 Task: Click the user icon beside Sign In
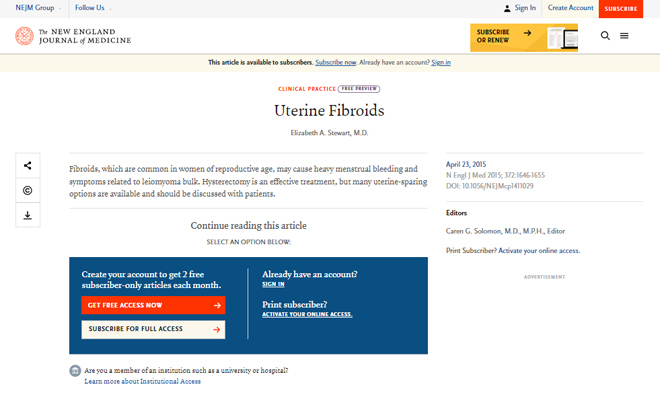(x=507, y=8)
